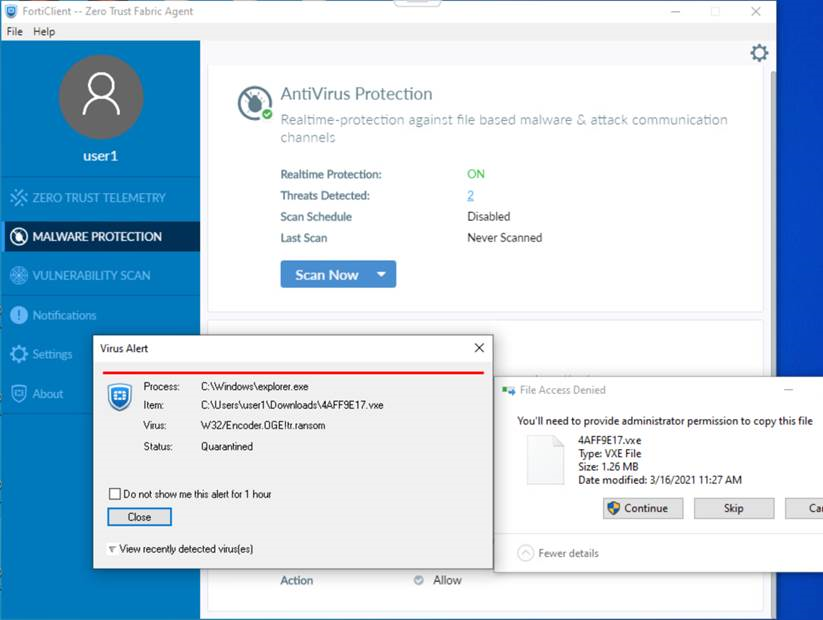The image size is (823, 620).
Task: Click the Allow action status icon
Action: point(418,580)
